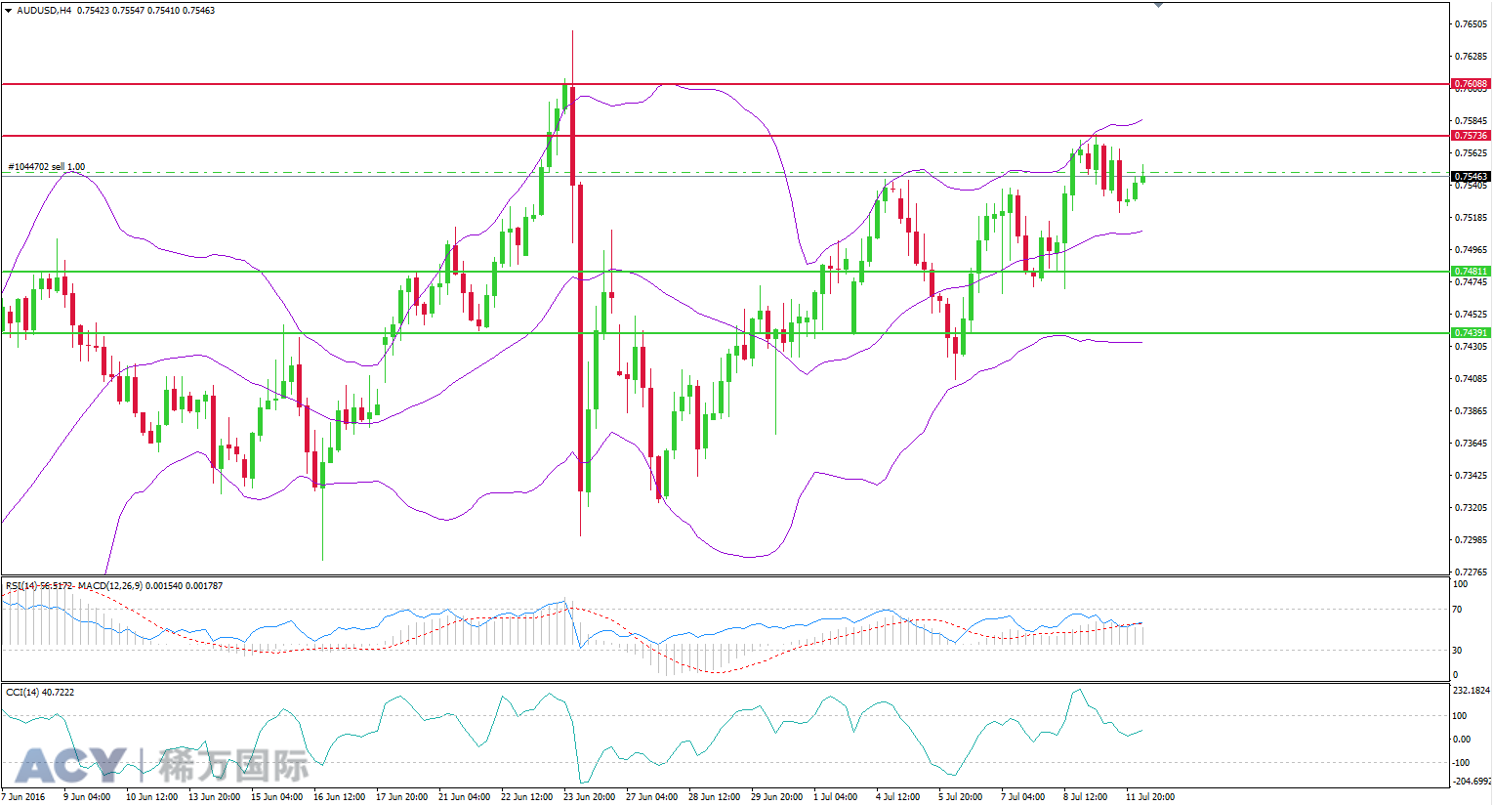Click the '28 Jun 12:00' time label
Image resolution: width=1493 pixels, height=805 pixels.
click(713, 797)
